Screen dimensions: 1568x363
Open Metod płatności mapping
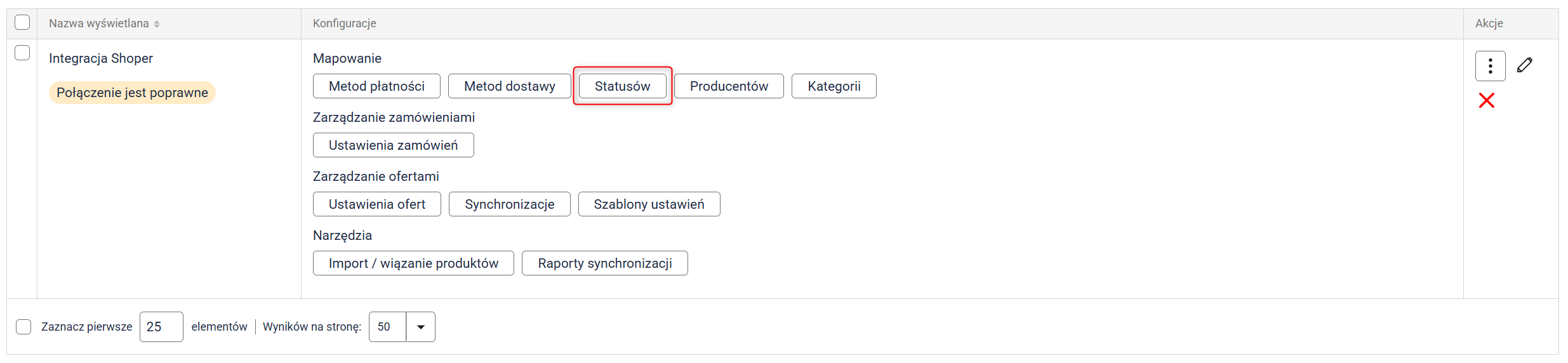tap(376, 86)
